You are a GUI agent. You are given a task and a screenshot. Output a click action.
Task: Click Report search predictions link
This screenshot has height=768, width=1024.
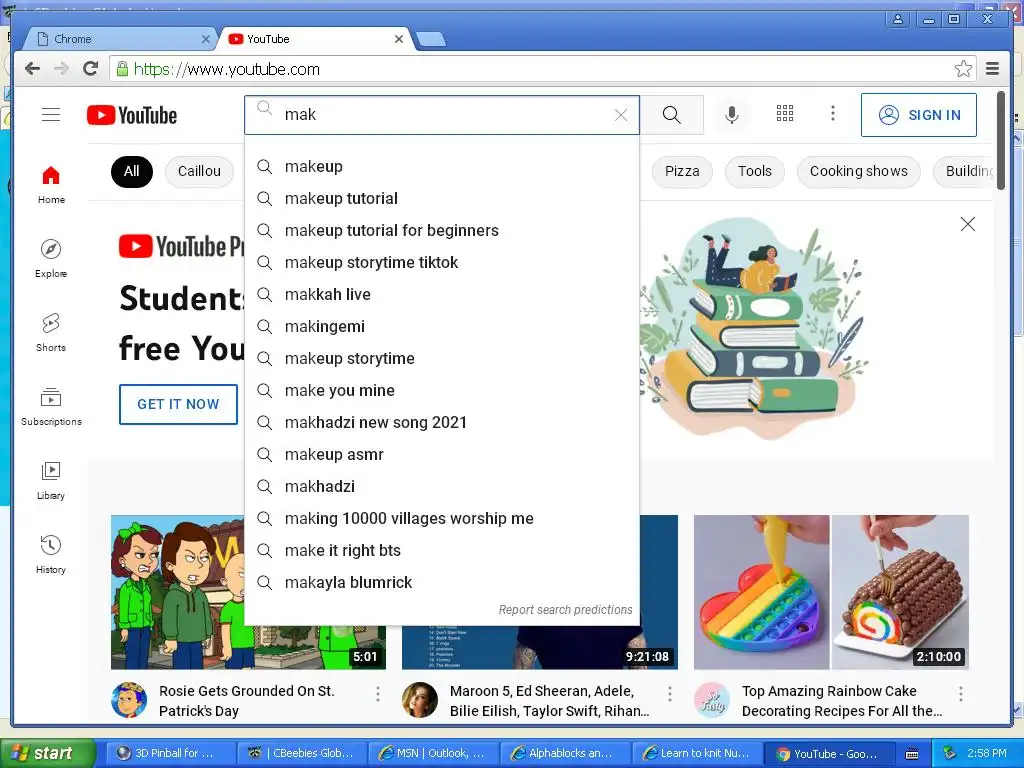(x=566, y=610)
